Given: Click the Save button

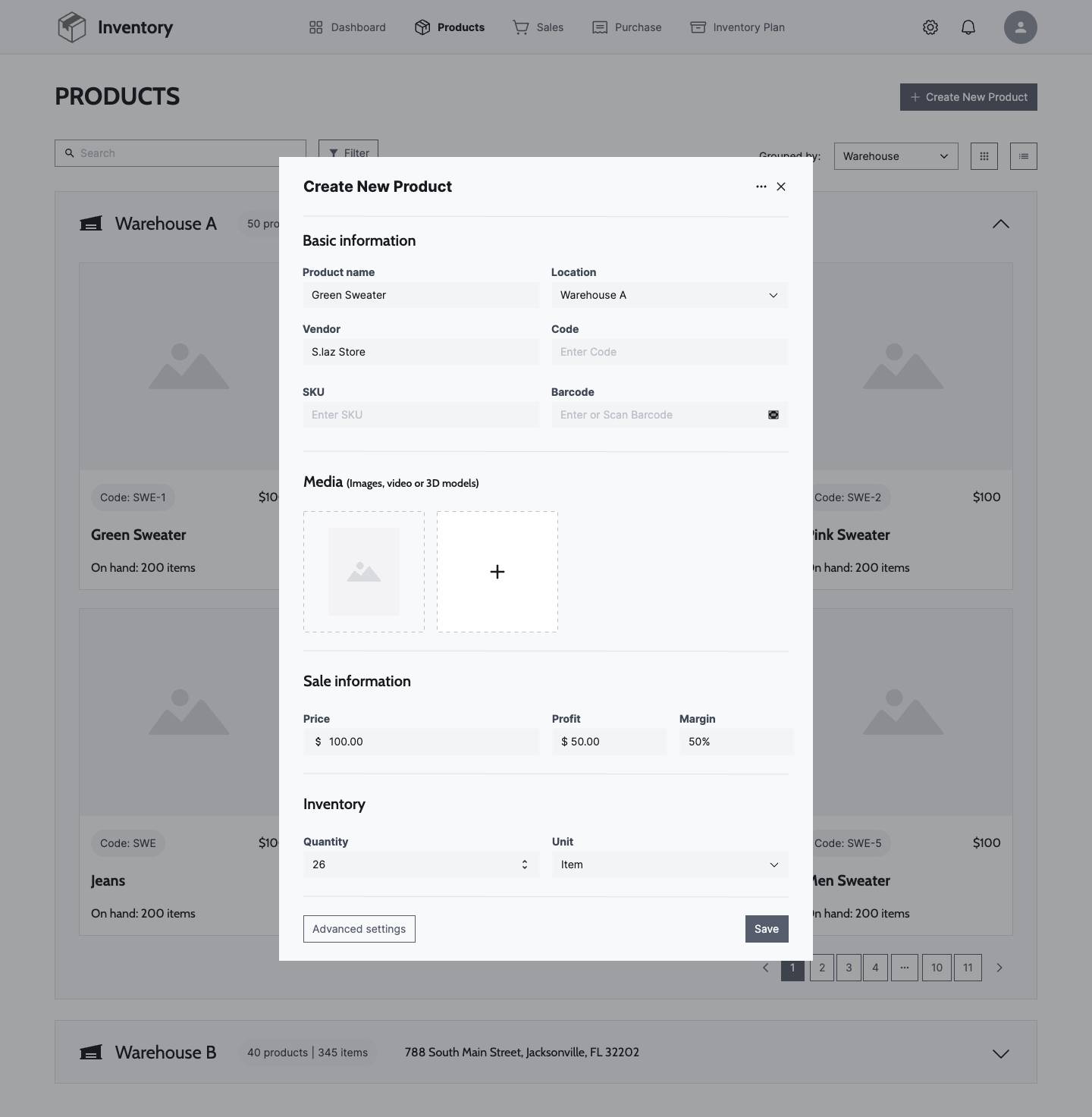Looking at the screenshot, I should point(767,929).
